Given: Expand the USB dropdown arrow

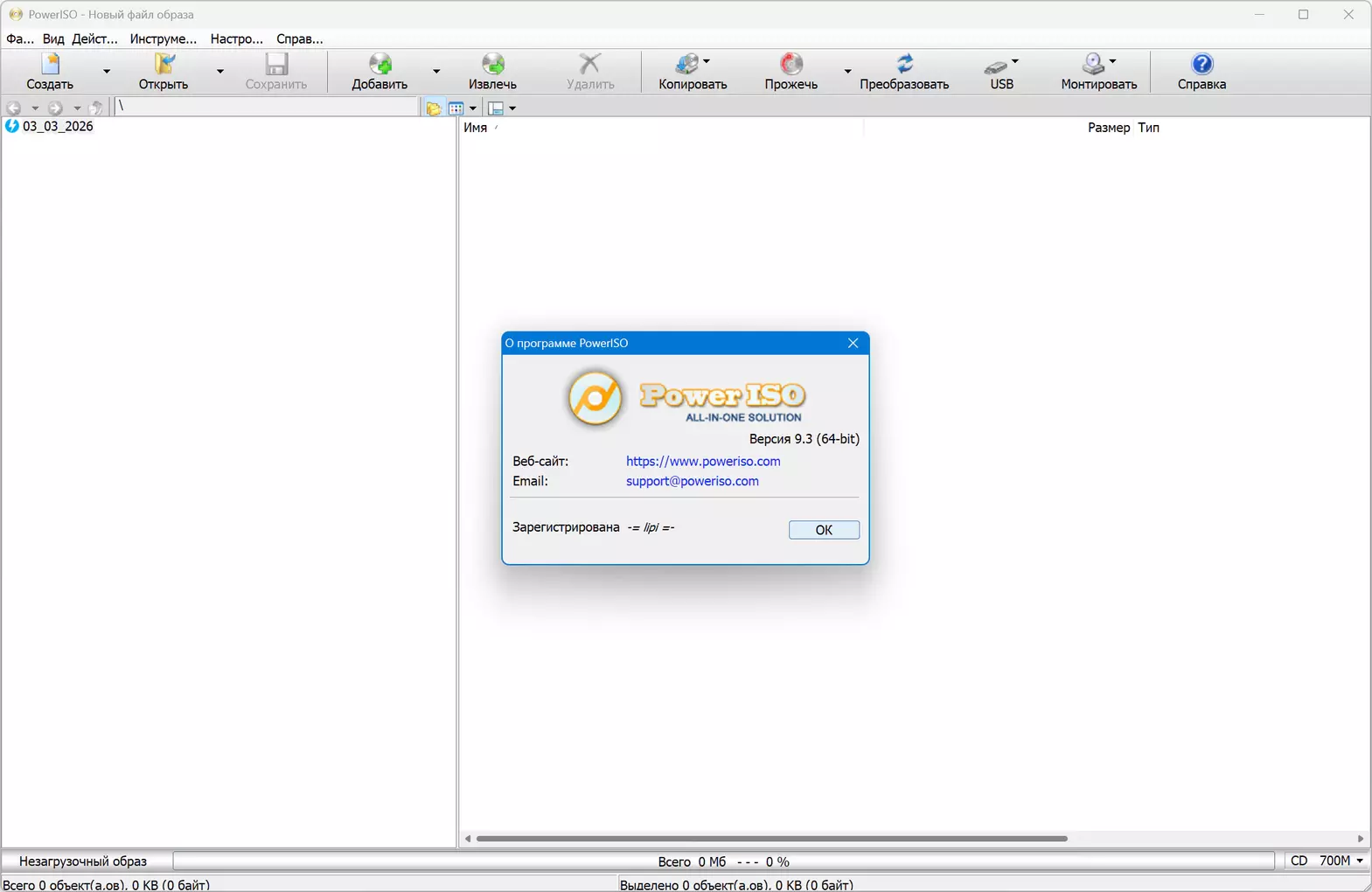Looking at the screenshot, I should pos(1015,61).
